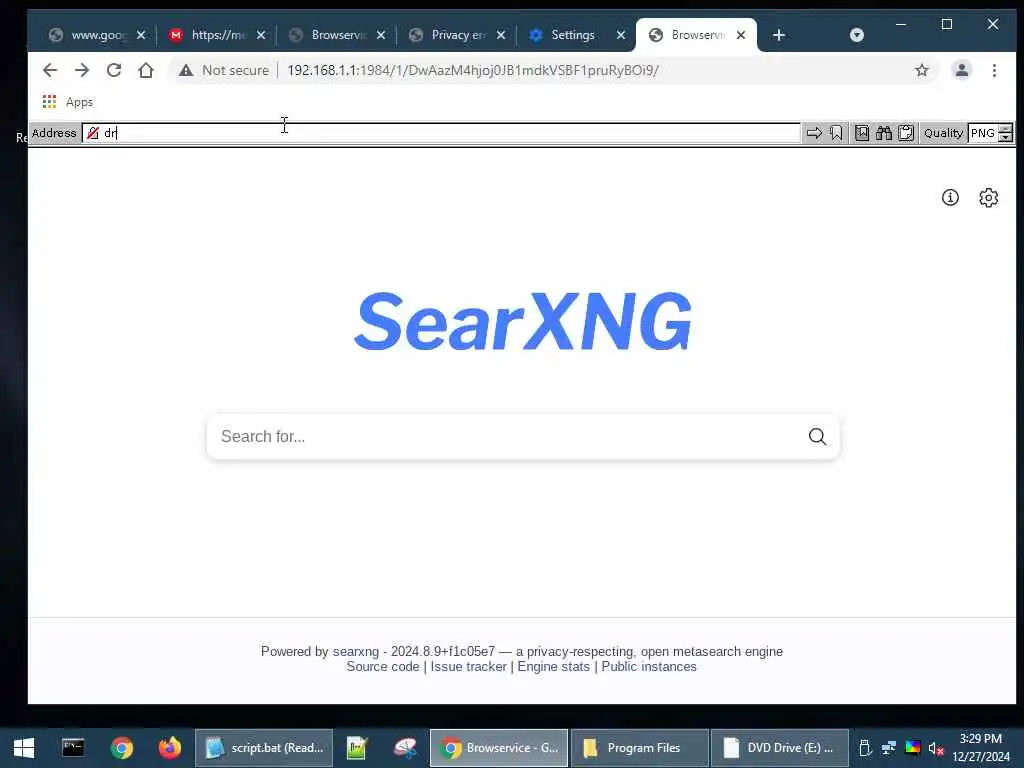Click the Quality PNG value field
This screenshot has height=768, width=1024.
pos(983,133)
